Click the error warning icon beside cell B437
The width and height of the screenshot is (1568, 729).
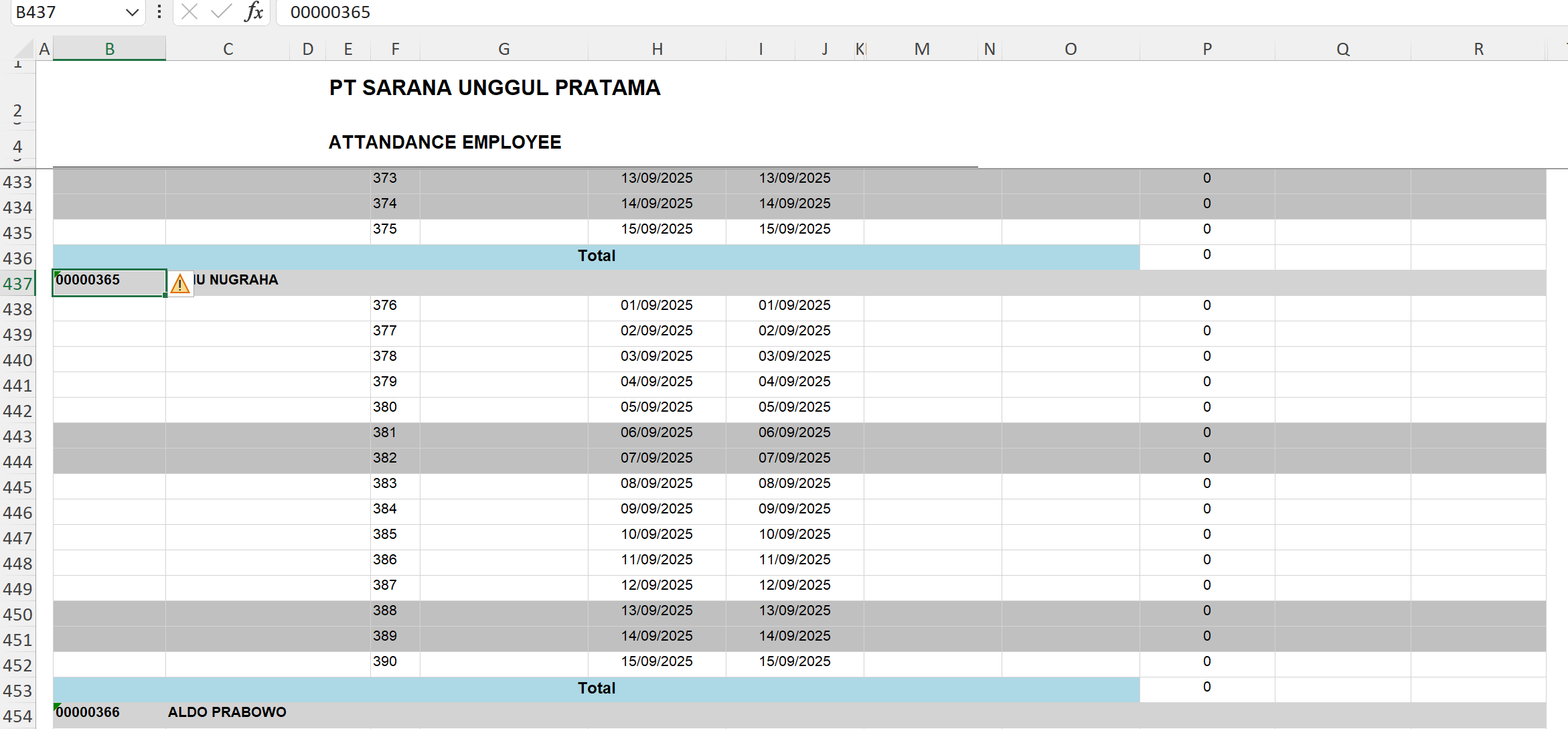(180, 284)
